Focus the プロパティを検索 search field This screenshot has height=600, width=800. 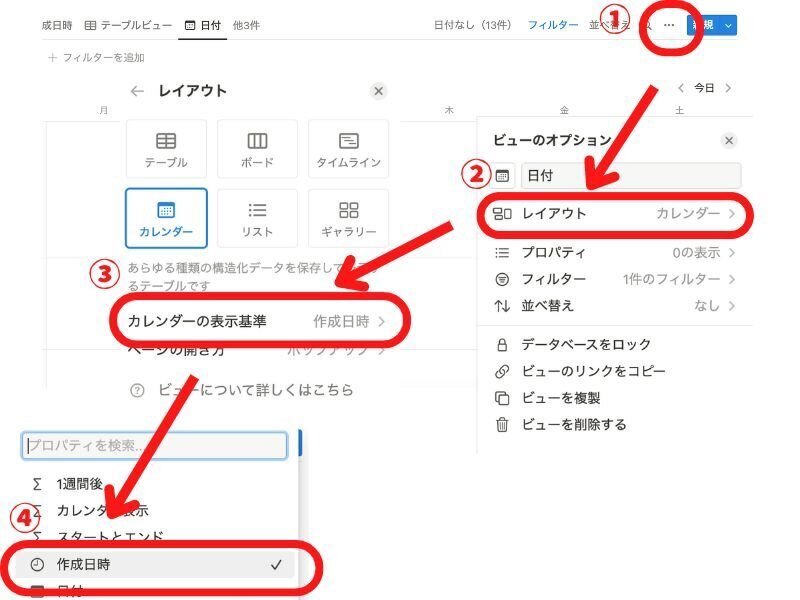pos(155,445)
